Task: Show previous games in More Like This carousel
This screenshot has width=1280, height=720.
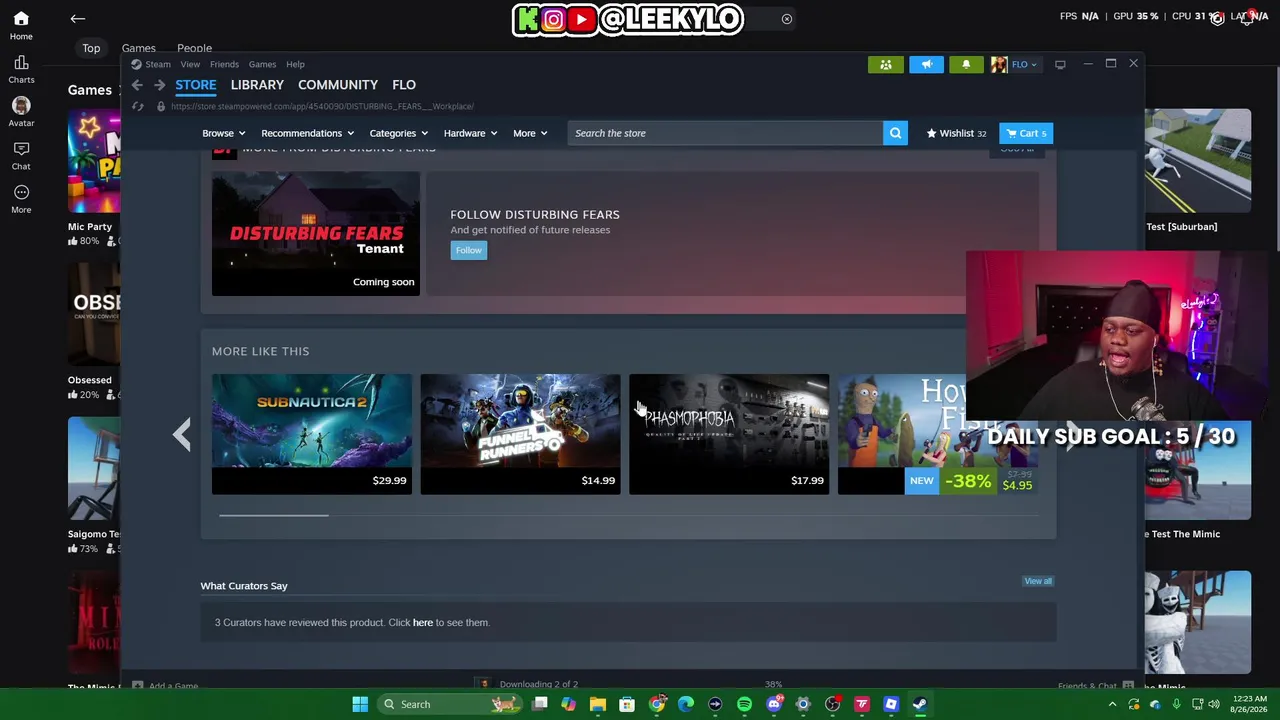Action: pos(181,434)
